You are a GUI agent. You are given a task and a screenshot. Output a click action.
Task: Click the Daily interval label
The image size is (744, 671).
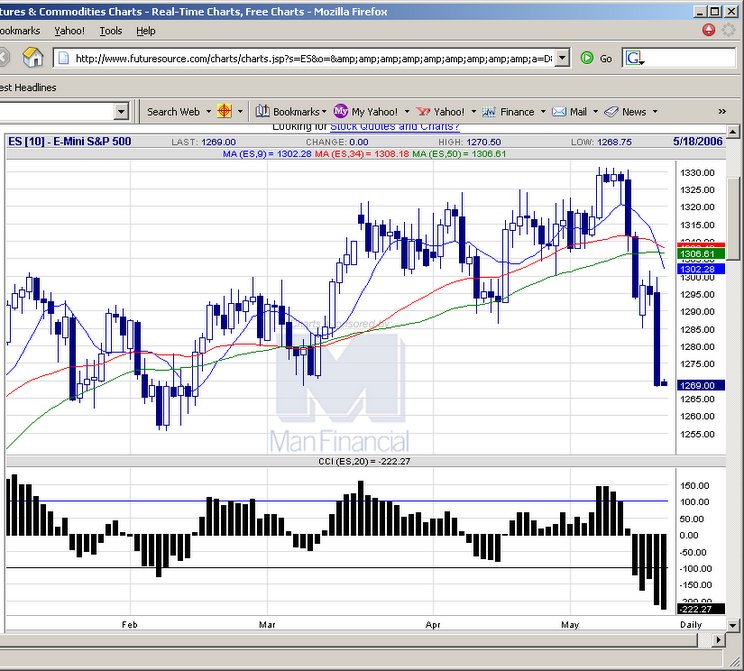coord(691,624)
